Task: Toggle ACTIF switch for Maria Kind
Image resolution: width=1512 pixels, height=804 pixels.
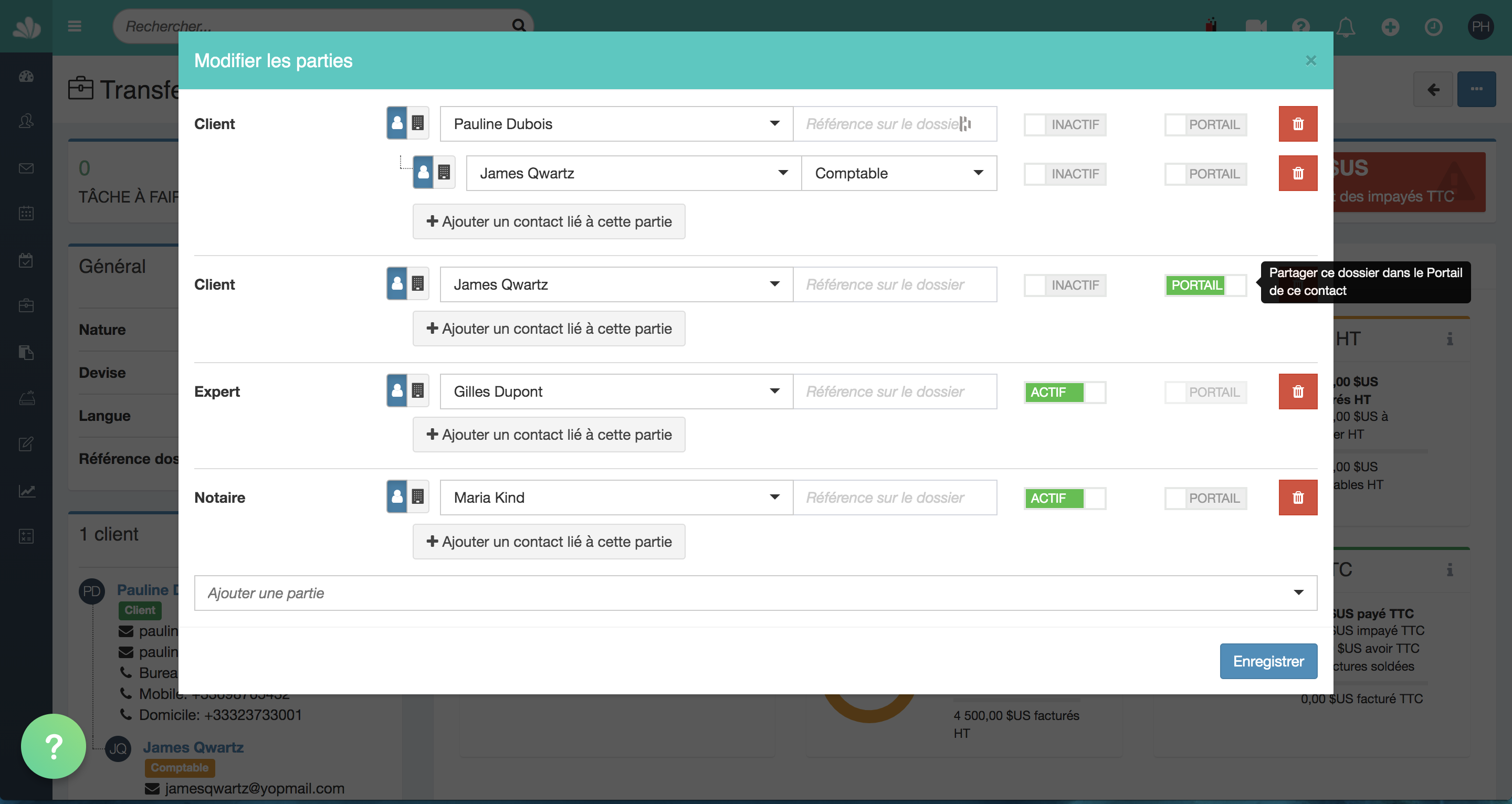Action: pos(1065,498)
